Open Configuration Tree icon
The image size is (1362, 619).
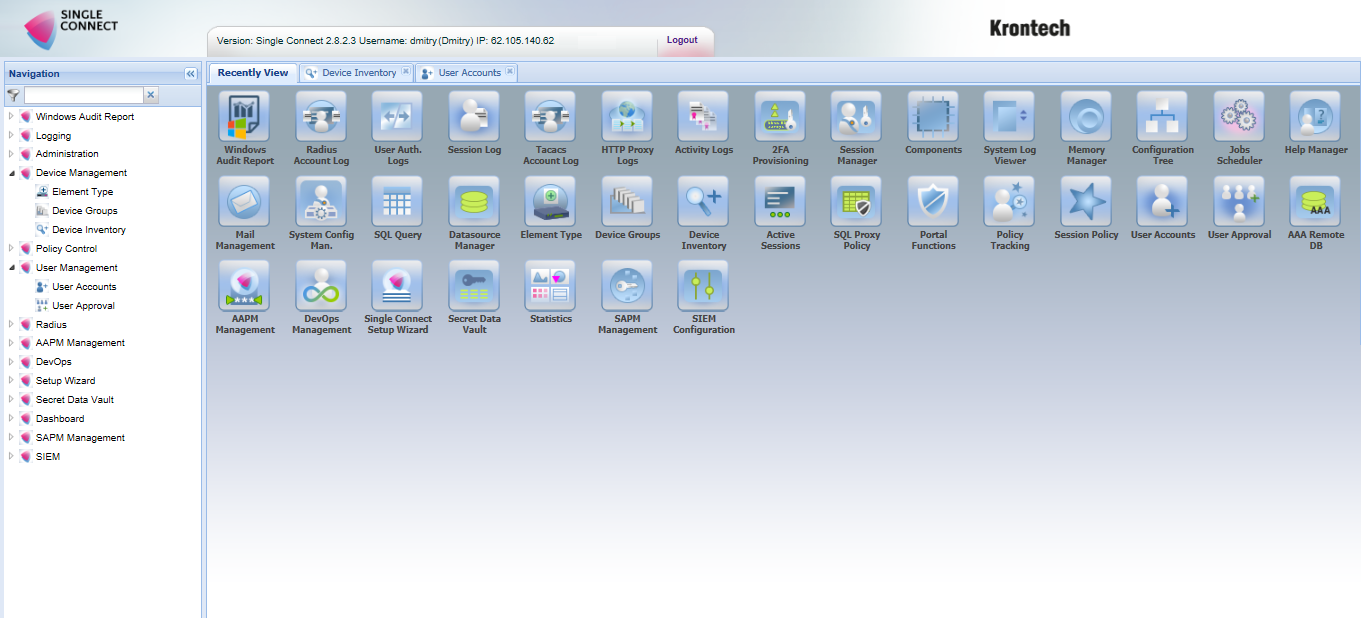point(1162,117)
